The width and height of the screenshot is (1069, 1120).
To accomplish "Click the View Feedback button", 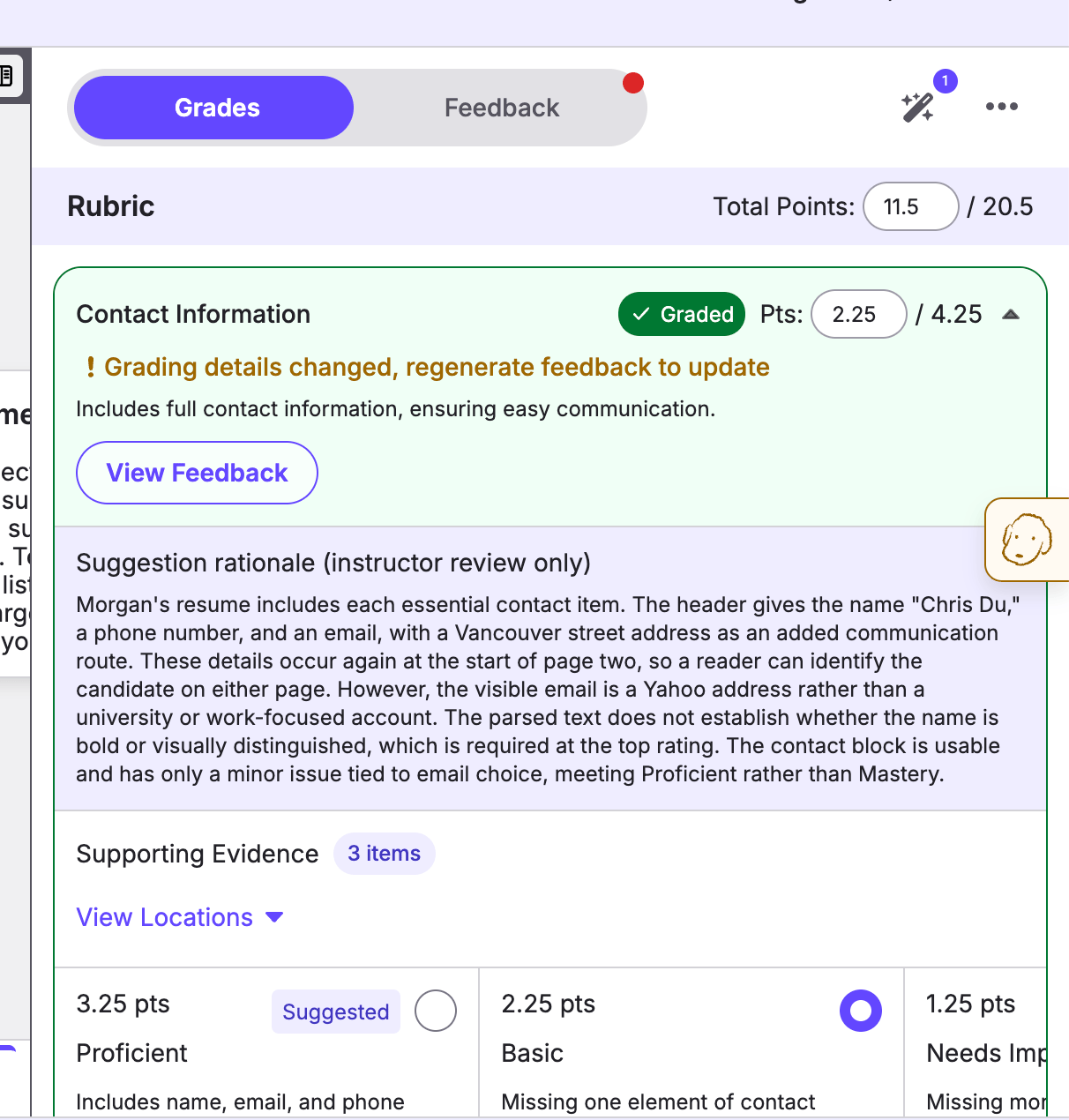I will click(198, 473).
